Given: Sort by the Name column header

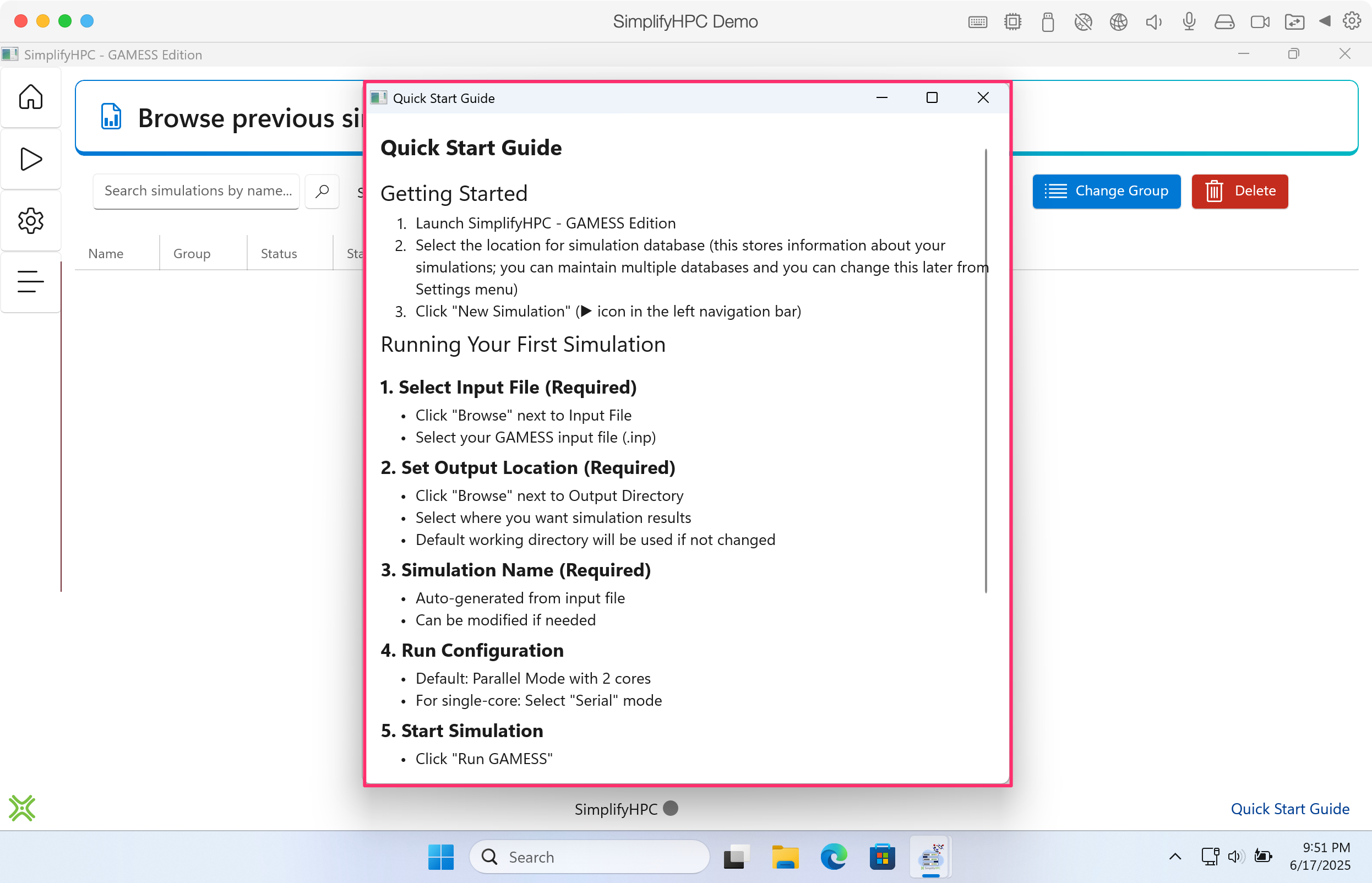Looking at the screenshot, I should (x=106, y=253).
